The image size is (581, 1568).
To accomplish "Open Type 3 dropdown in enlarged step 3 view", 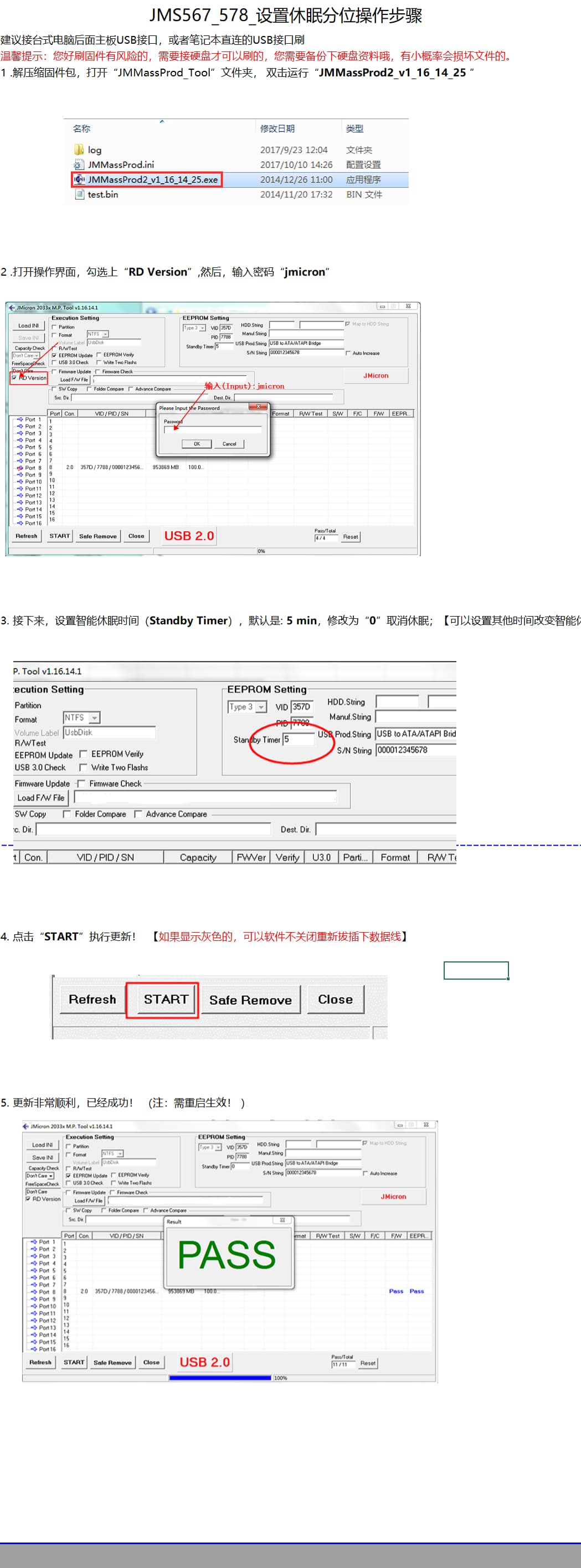I will click(261, 707).
